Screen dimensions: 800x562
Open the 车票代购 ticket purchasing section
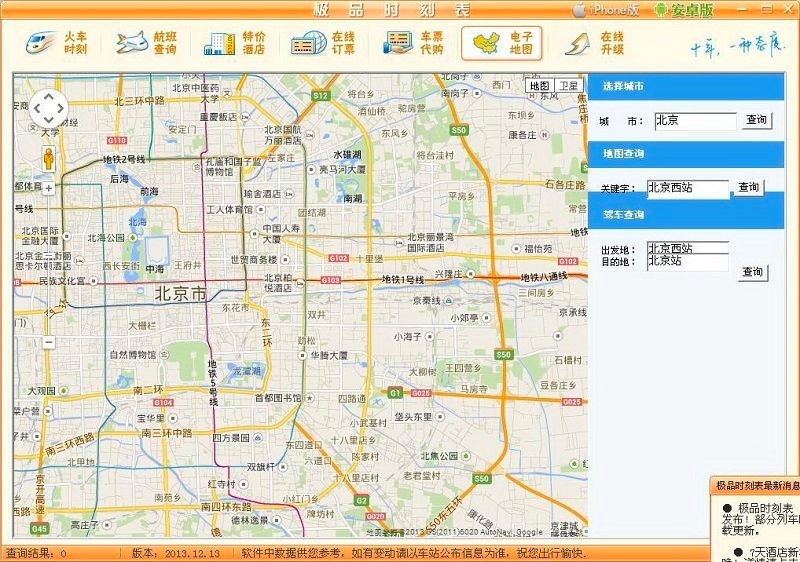point(413,43)
